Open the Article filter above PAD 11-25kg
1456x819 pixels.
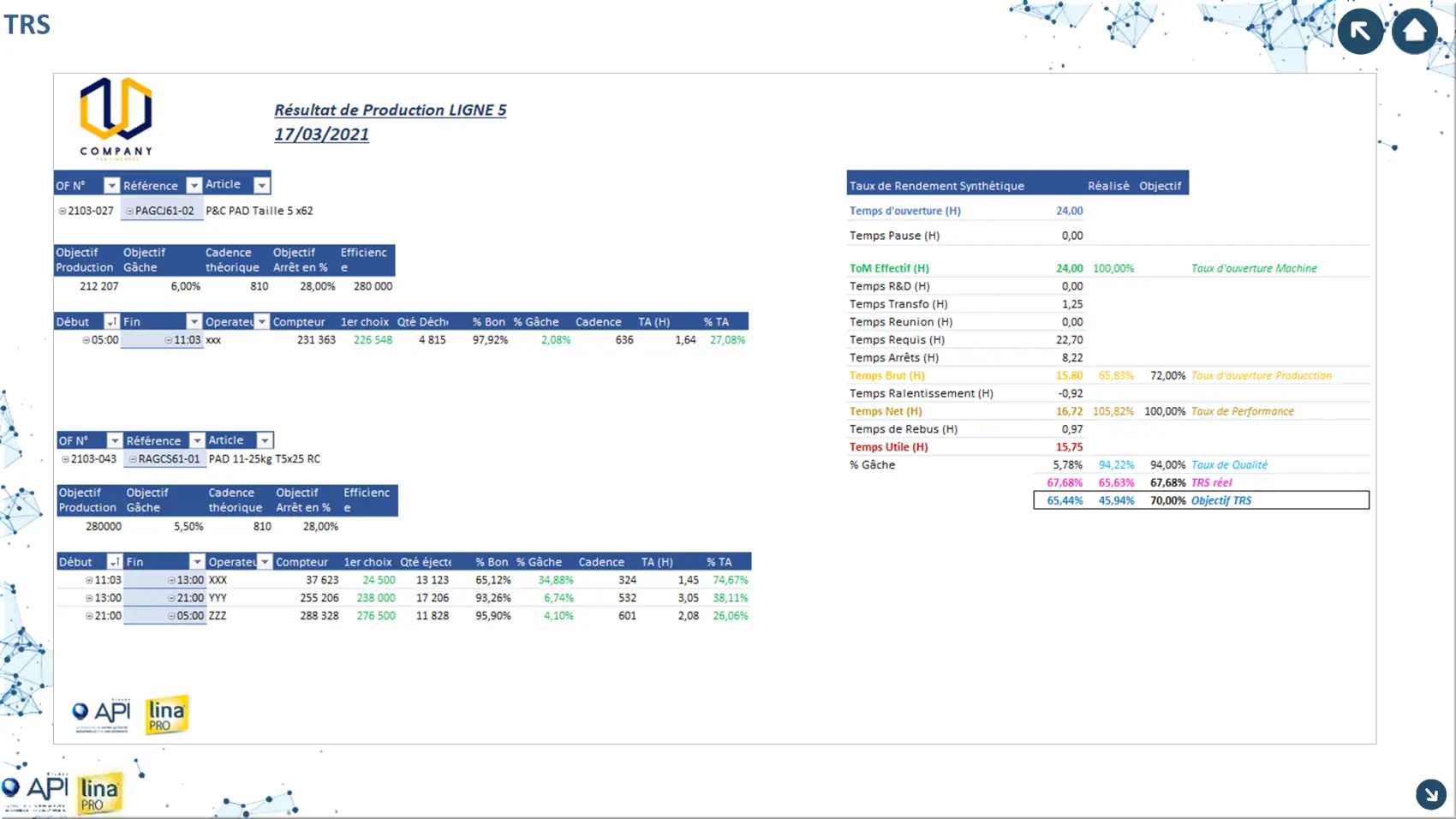tap(265, 440)
